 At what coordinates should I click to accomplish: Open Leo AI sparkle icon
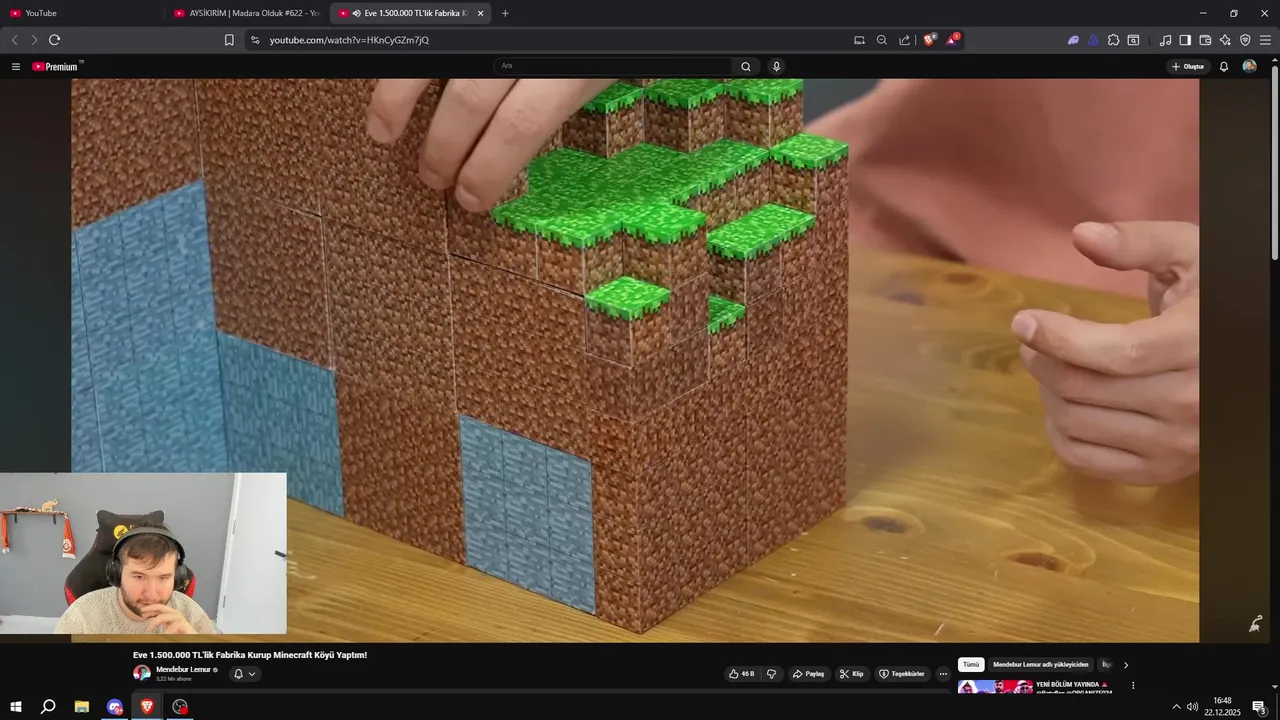(1225, 40)
